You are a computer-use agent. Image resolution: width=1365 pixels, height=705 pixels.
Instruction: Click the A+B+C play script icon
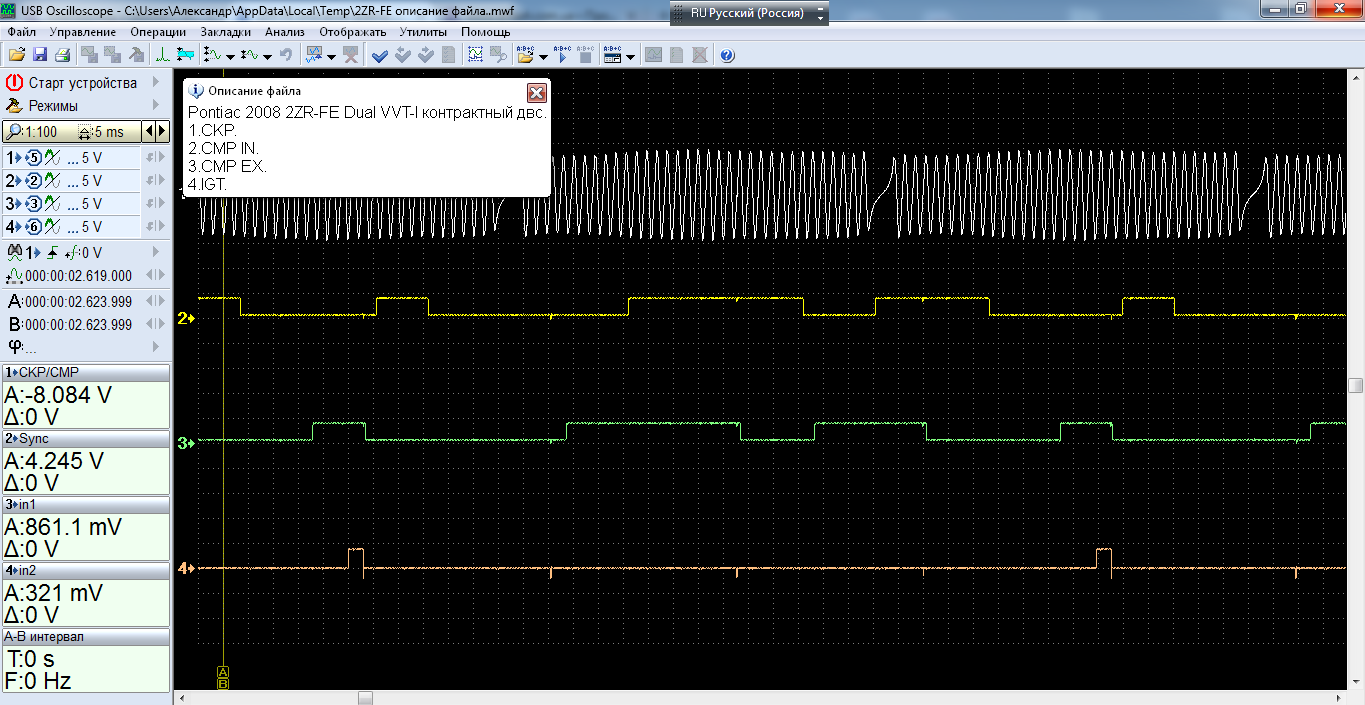point(562,55)
